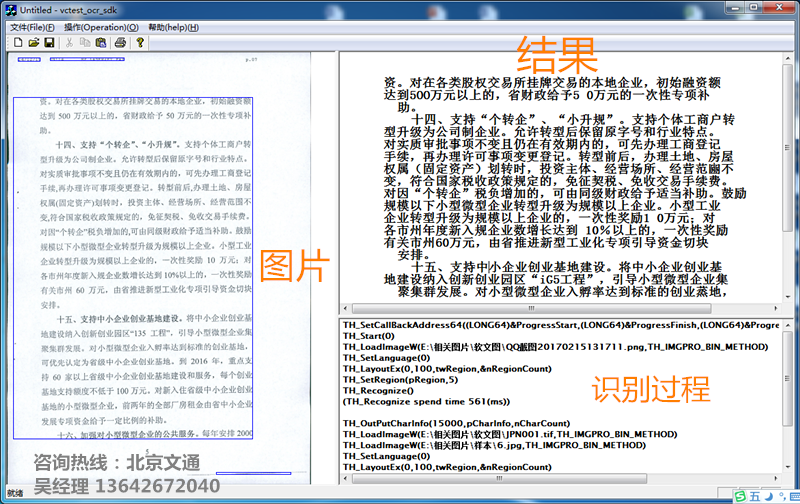This screenshot has width=800, height=504.
Task: Click the '就绪' status bar text
Action: point(15,493)
